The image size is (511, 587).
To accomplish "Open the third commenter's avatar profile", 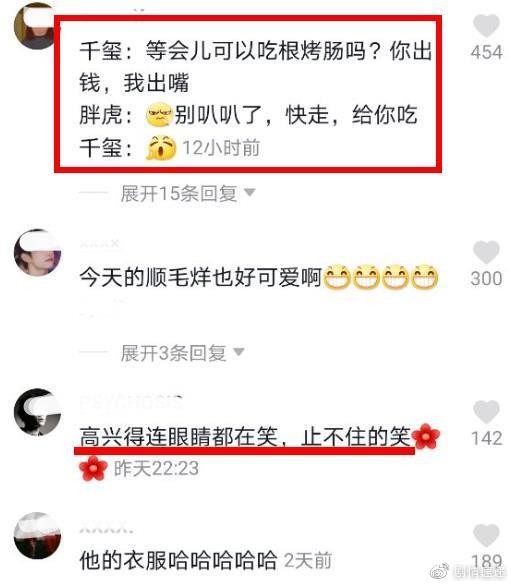I will (37, 412).
